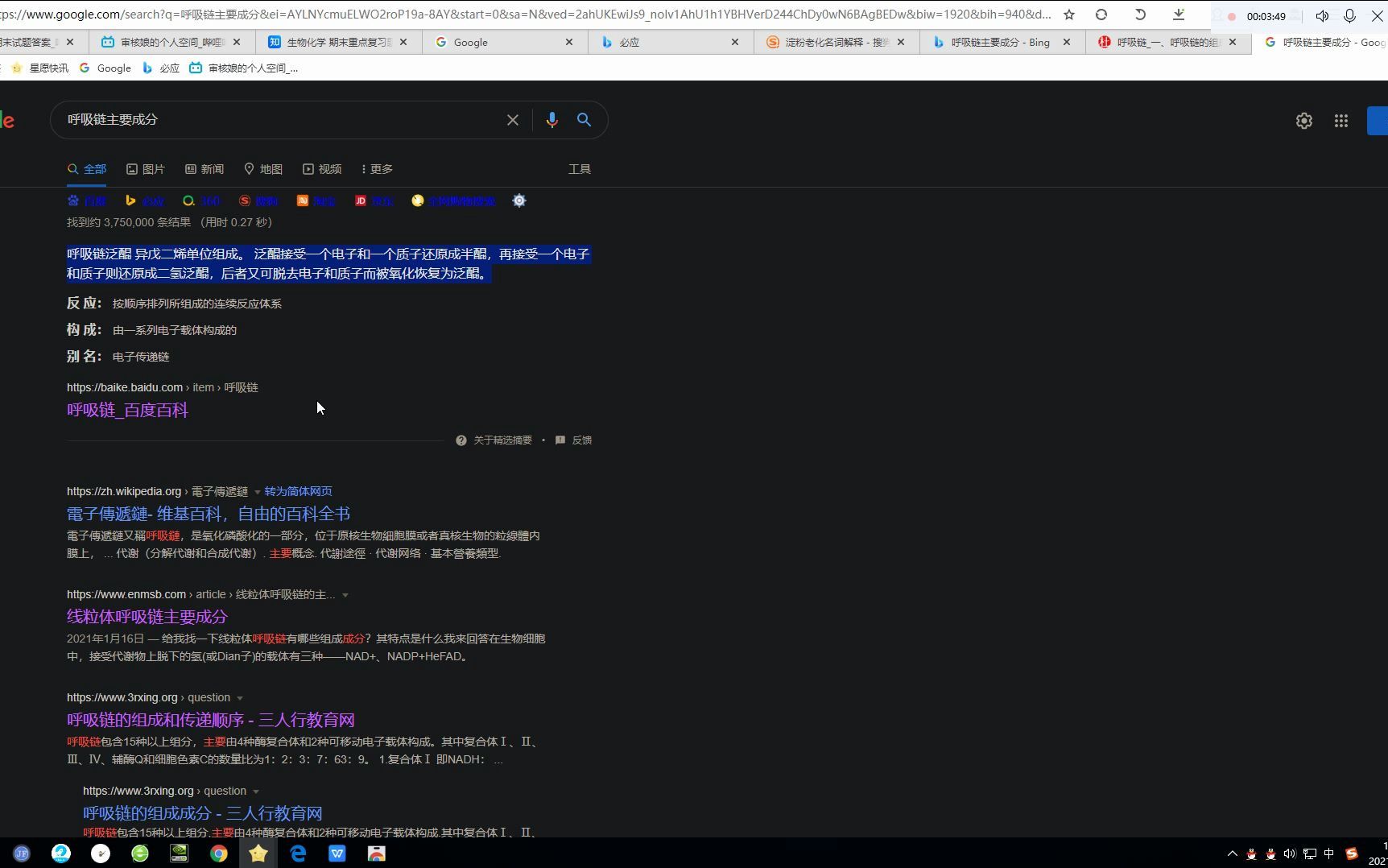Toggle recorder speaker audio icon
The width and height of the screenshot is (1388, 868).
pyautogui.click(x=1322, y=16)
